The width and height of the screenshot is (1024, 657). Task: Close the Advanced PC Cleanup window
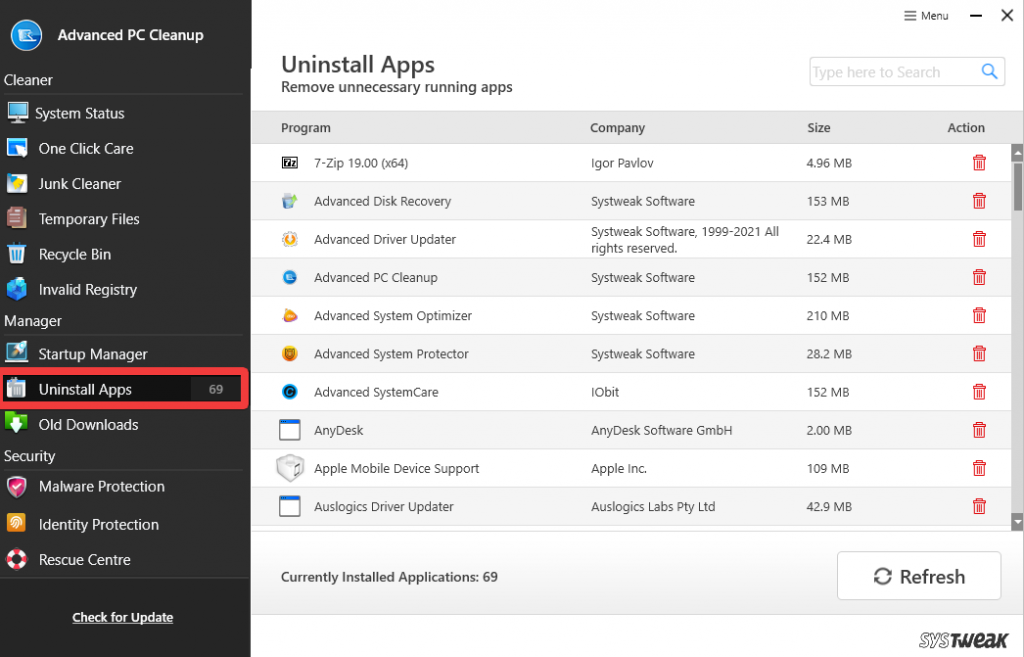point(1007,16)
